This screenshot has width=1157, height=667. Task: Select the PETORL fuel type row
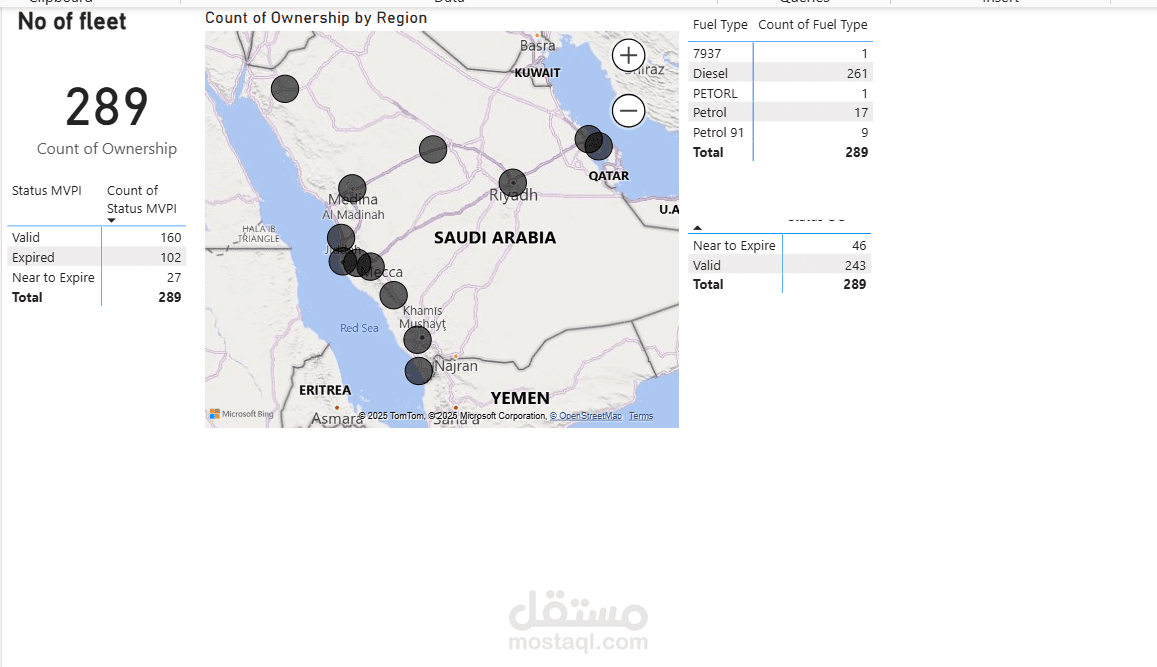[780, 93]
